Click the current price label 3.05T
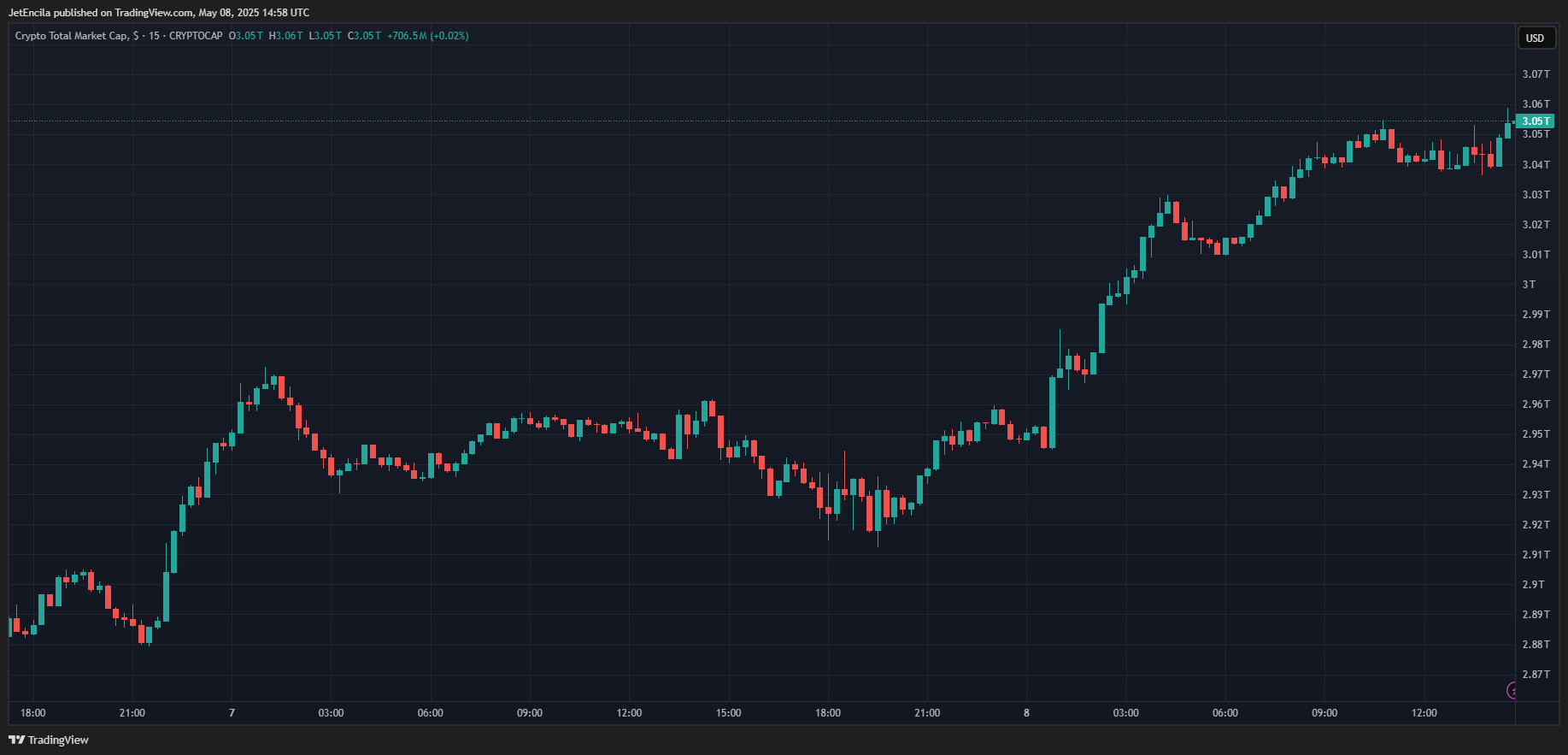1568x755 pixels. (1535, 121)
